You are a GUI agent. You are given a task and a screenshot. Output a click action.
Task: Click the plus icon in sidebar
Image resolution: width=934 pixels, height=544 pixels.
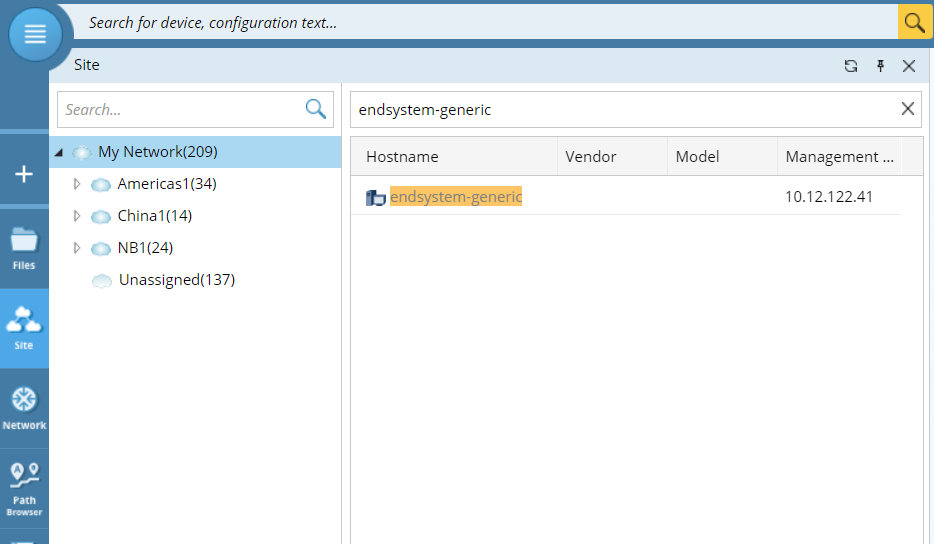(x=24, y=174)
